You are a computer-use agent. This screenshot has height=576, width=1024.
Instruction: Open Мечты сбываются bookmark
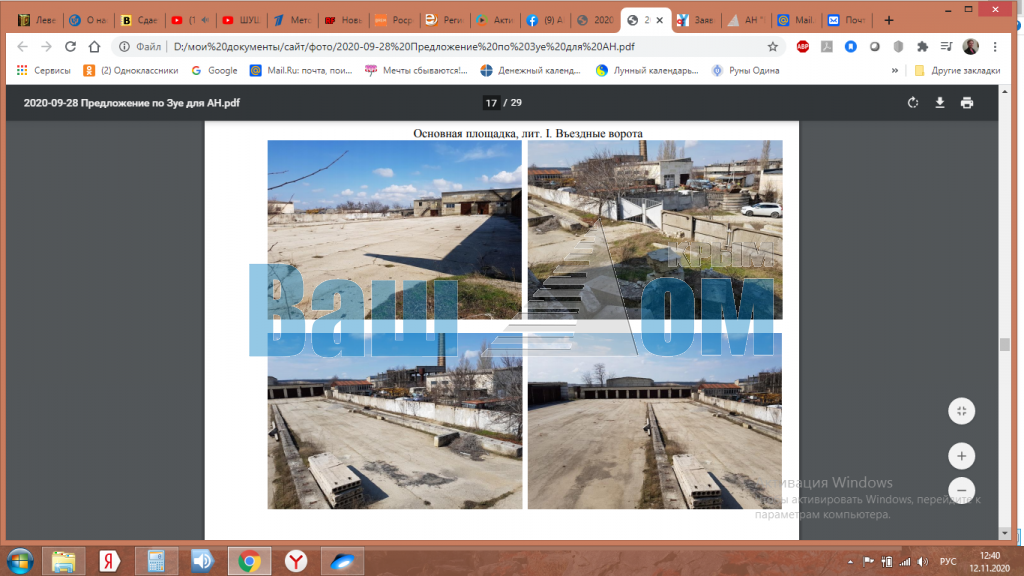pos(416,71)
